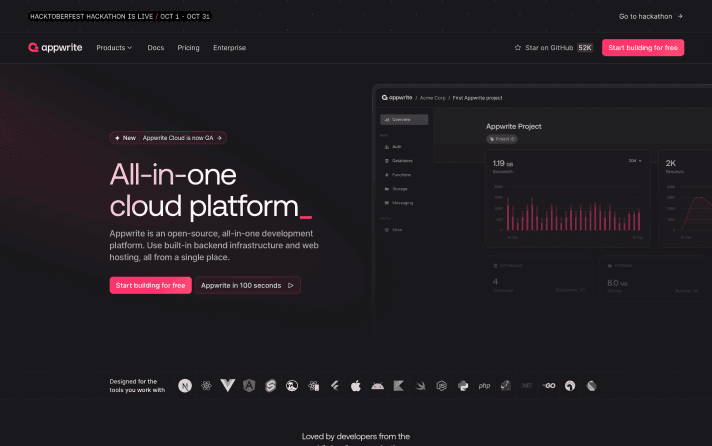Image resolution: width=712 pixels, height=446 pixels.
Task: Click the Kotlin logo icon
Action: pos(399,386)
